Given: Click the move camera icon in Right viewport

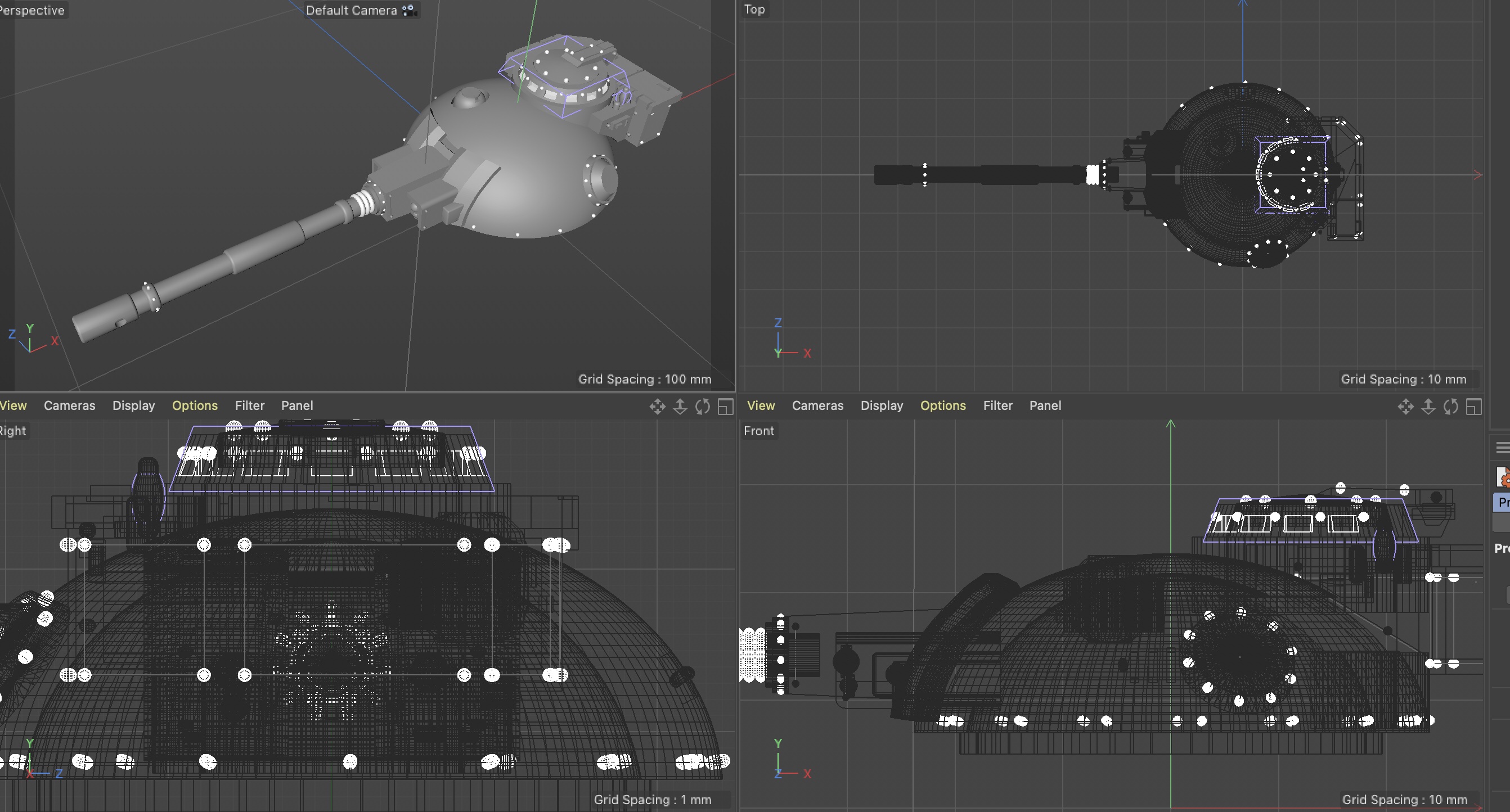Looking at the screenshot, I should coord(657,407).
